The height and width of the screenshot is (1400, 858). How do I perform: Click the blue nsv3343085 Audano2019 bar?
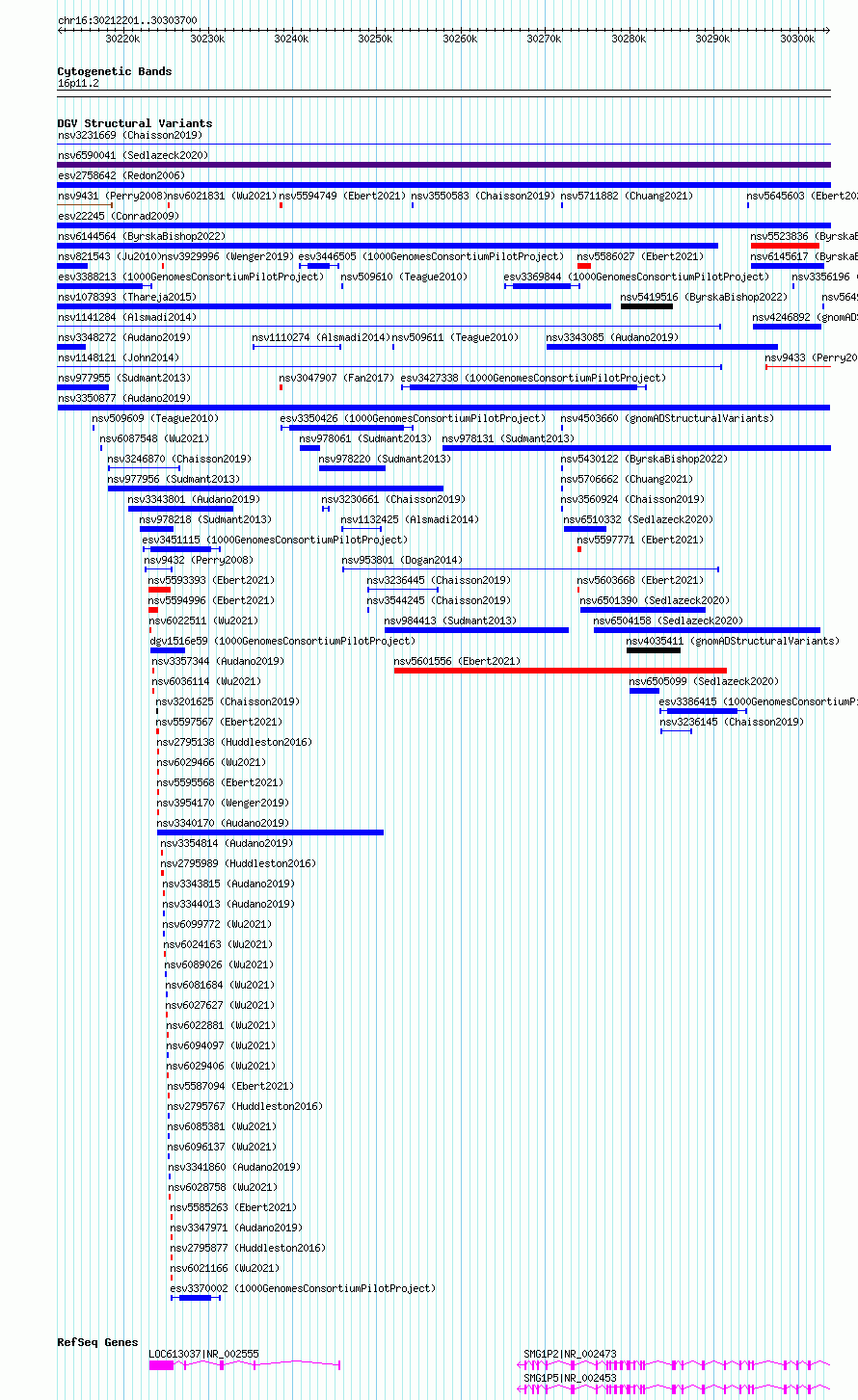662,347
